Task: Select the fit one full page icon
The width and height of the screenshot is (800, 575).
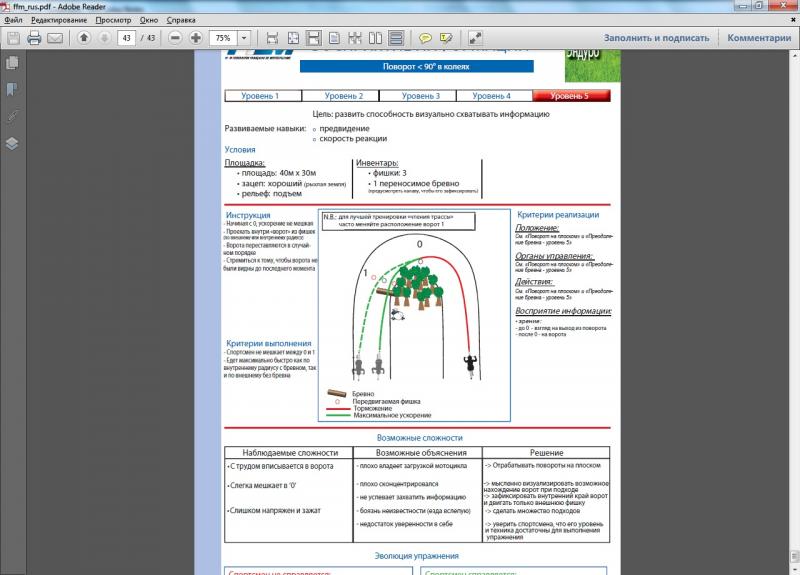Action: tap(293, 38)
